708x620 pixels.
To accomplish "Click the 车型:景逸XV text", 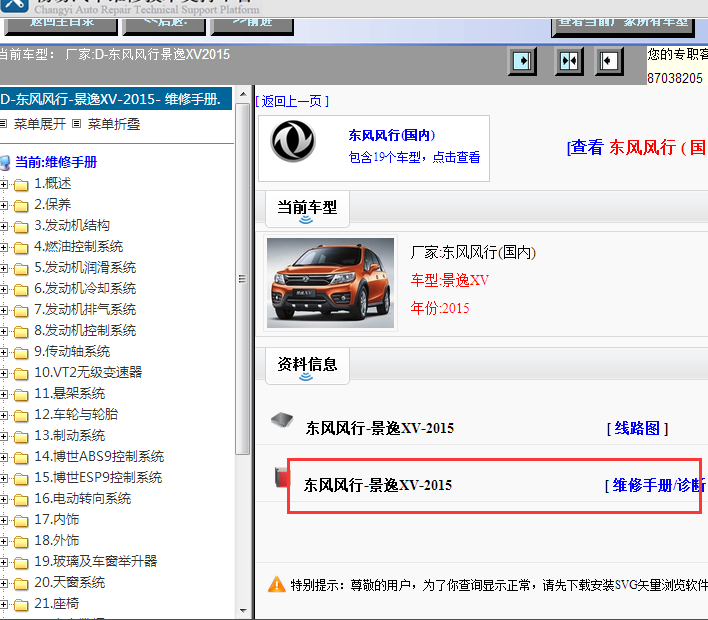I will point(450,280).
